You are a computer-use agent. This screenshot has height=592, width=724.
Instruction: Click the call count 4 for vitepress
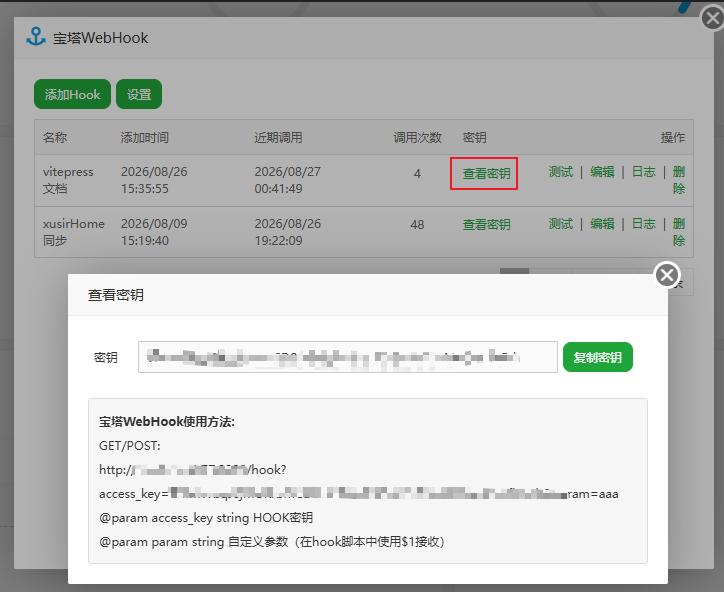pos(417,174)
